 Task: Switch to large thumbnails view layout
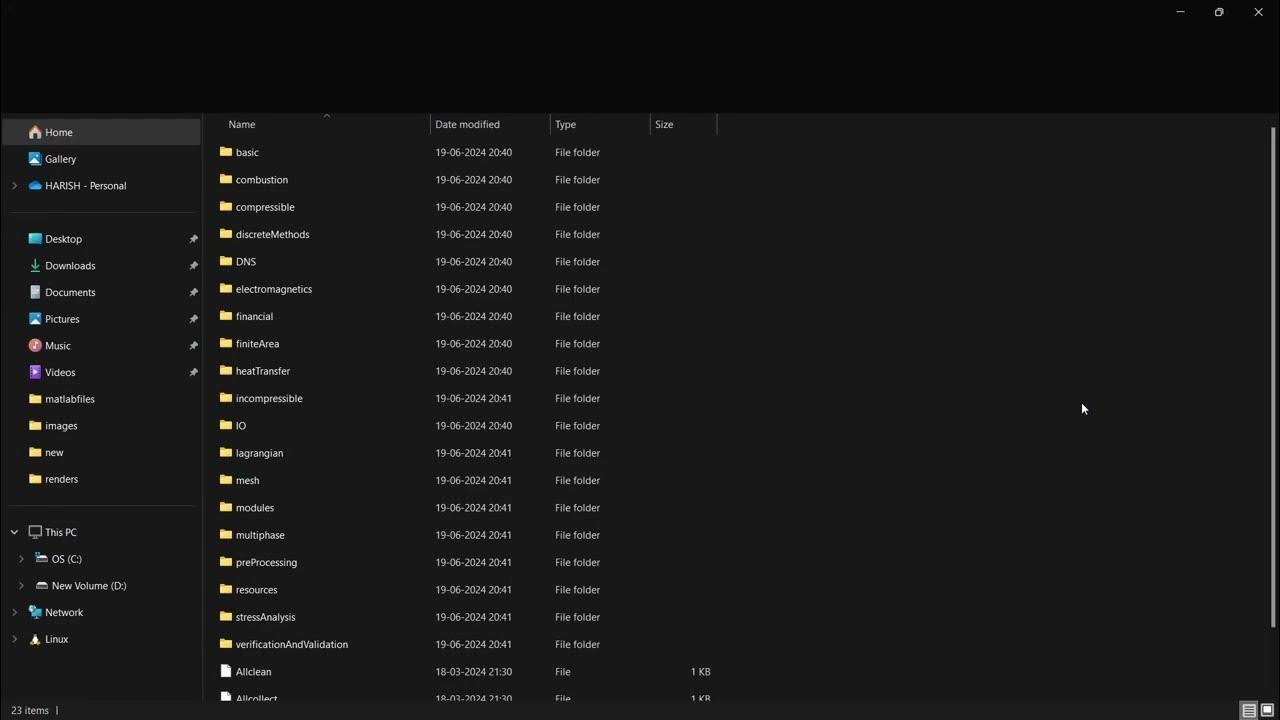pyautogui.click(x=1267, y=711)
